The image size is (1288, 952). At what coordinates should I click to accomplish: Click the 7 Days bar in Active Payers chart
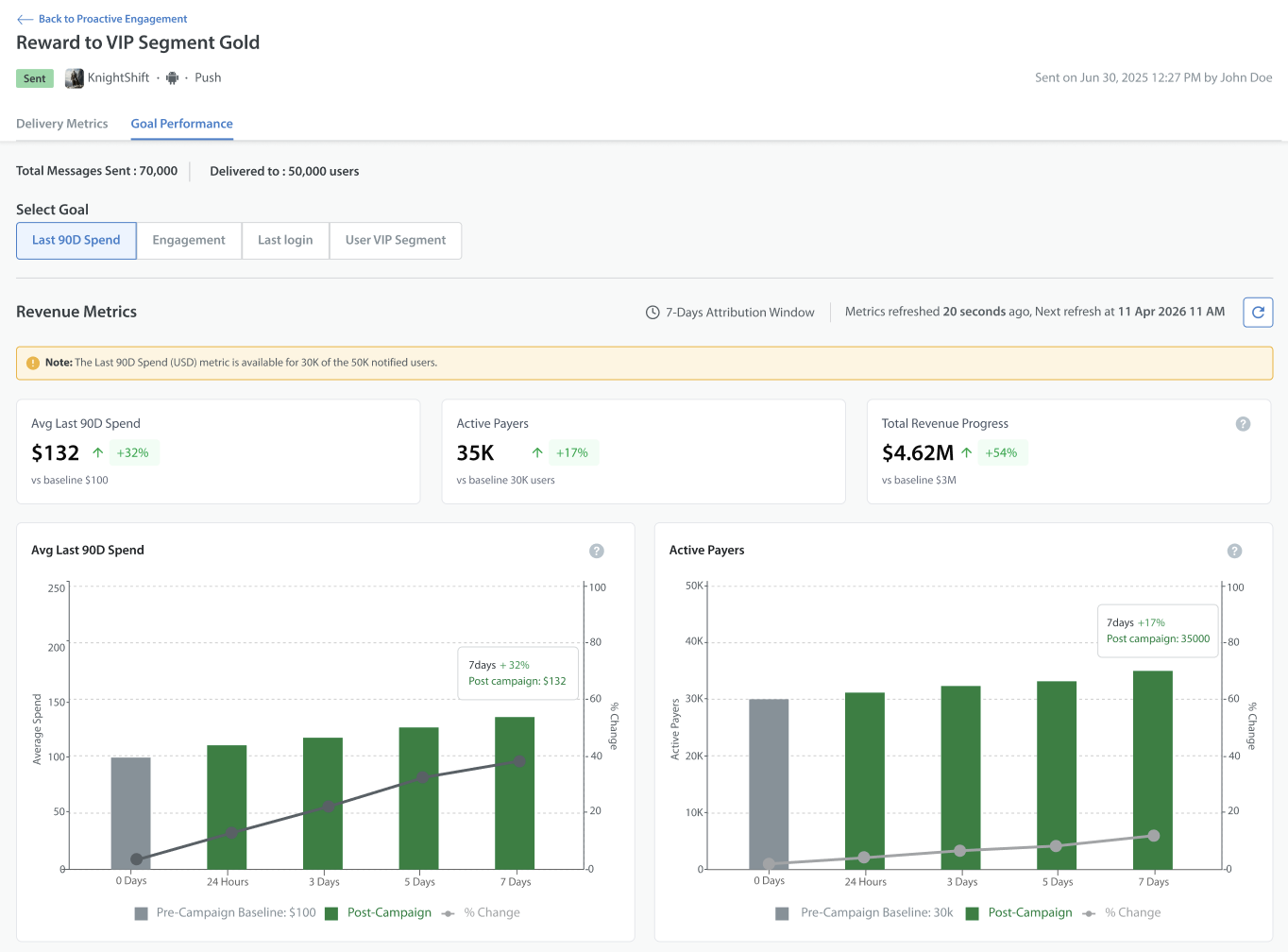[x=1152, y=770]
